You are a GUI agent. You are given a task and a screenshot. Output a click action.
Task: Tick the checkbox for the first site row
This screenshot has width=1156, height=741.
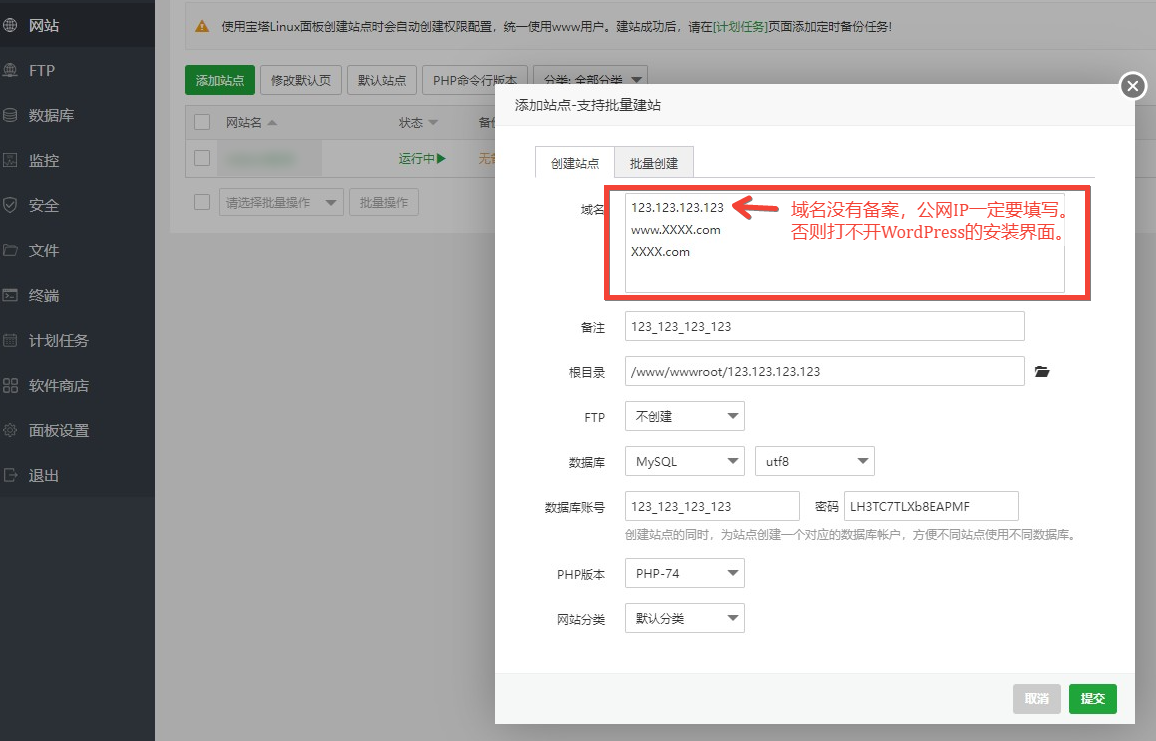202,158
